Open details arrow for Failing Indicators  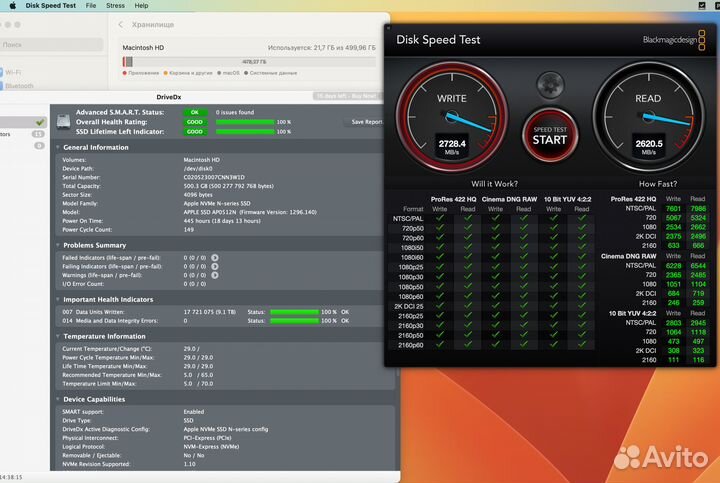coord(215,266)
